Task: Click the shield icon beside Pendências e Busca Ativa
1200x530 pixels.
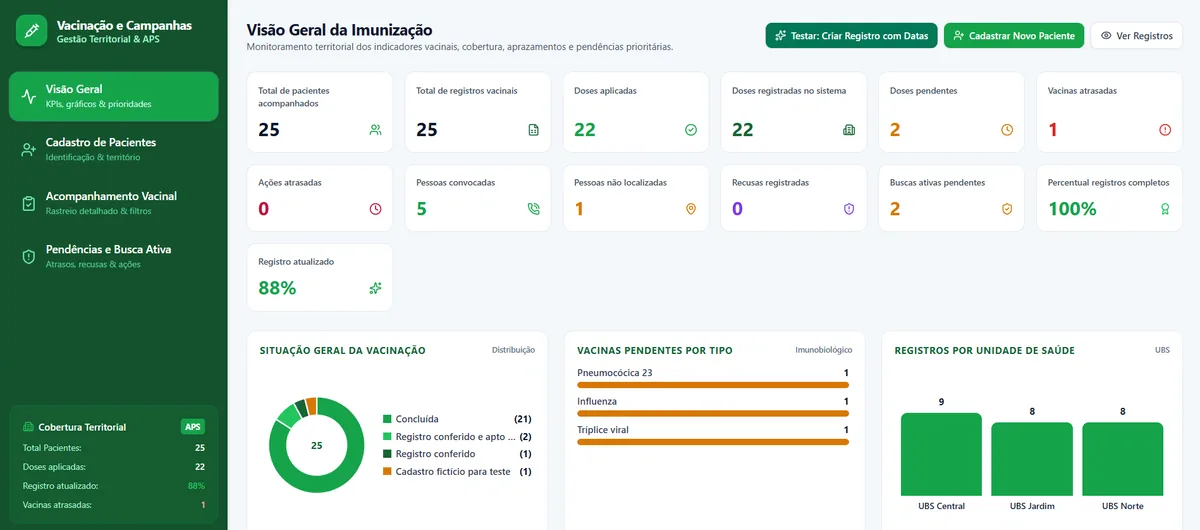Action: (x=29, y=257)
